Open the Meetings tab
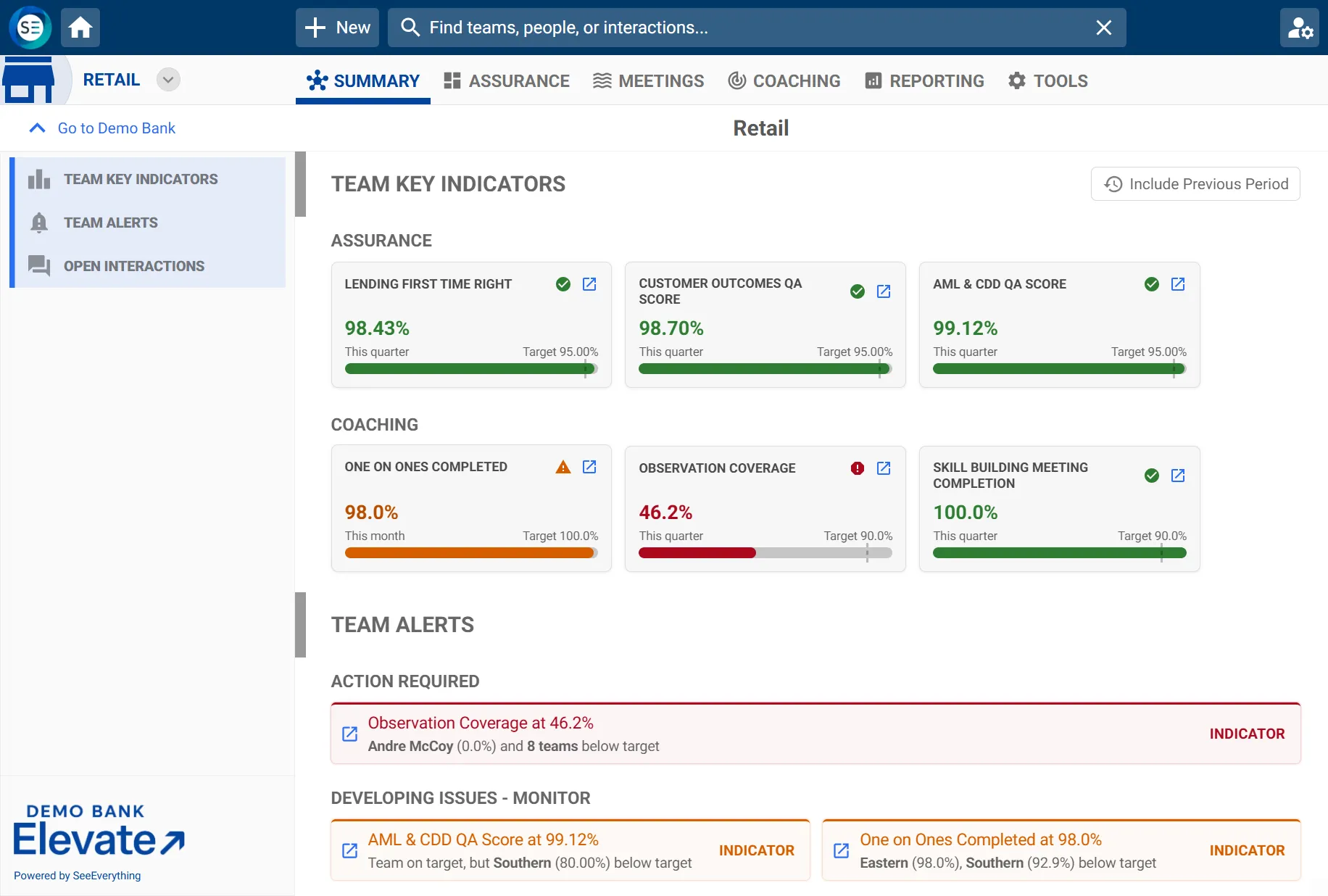 (649, 80)
